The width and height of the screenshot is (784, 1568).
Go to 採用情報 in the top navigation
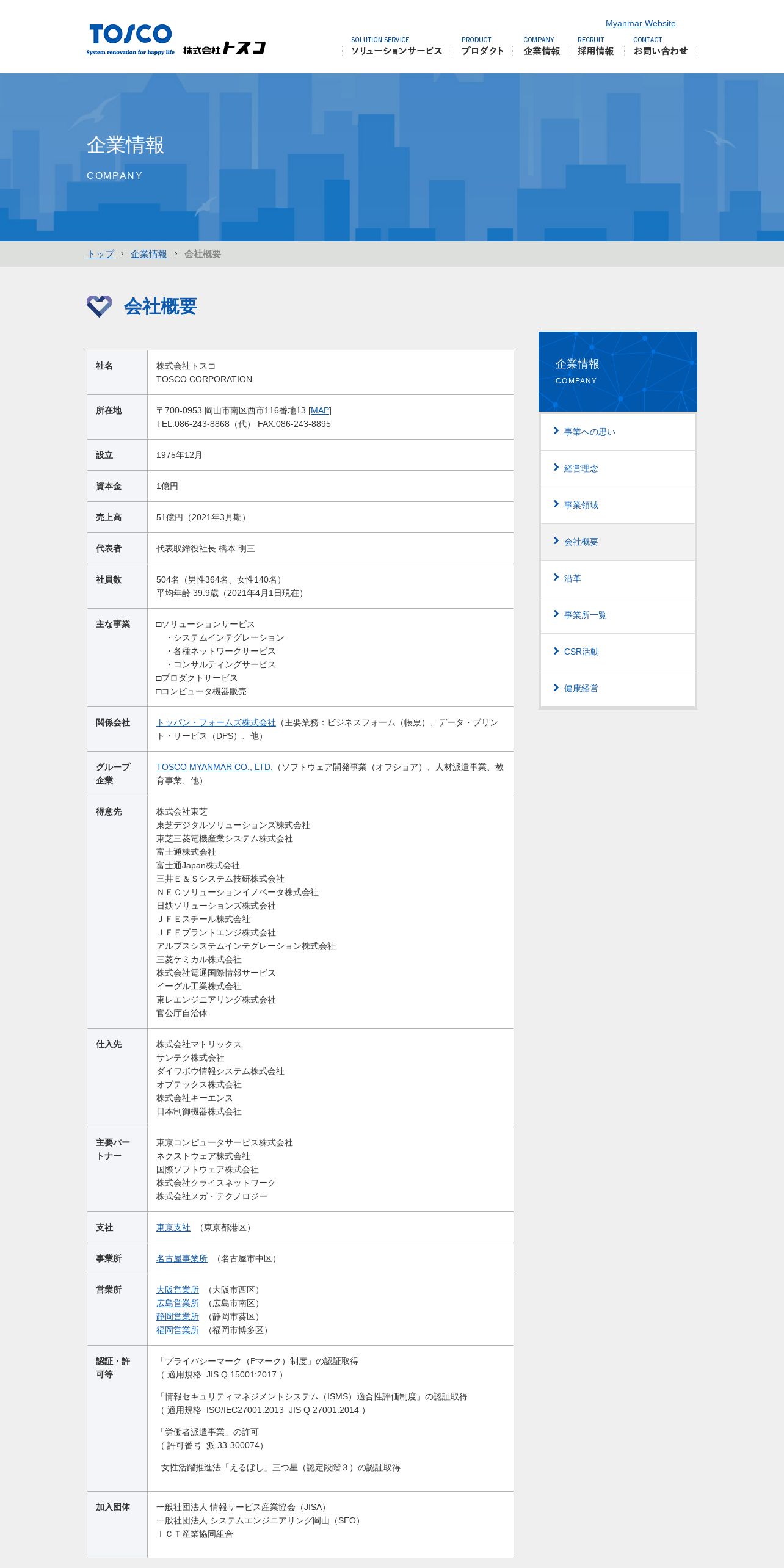[595, 46]
